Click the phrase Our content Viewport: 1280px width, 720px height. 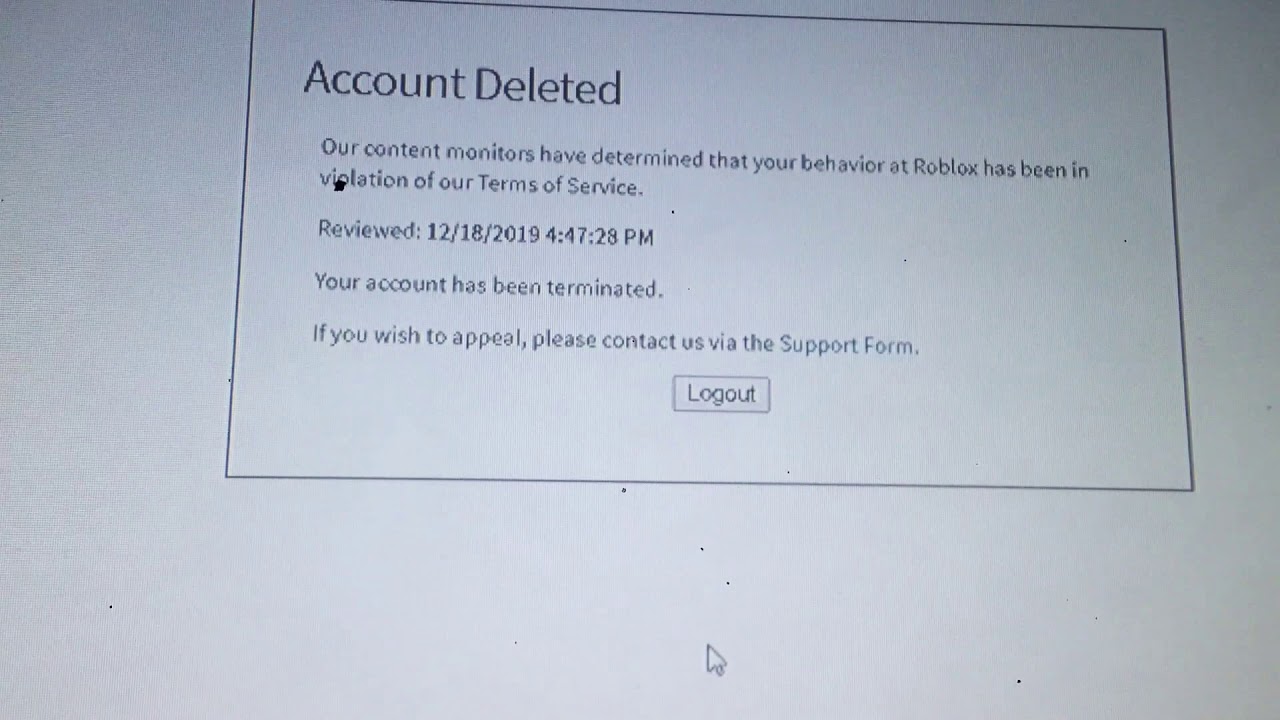380,150
